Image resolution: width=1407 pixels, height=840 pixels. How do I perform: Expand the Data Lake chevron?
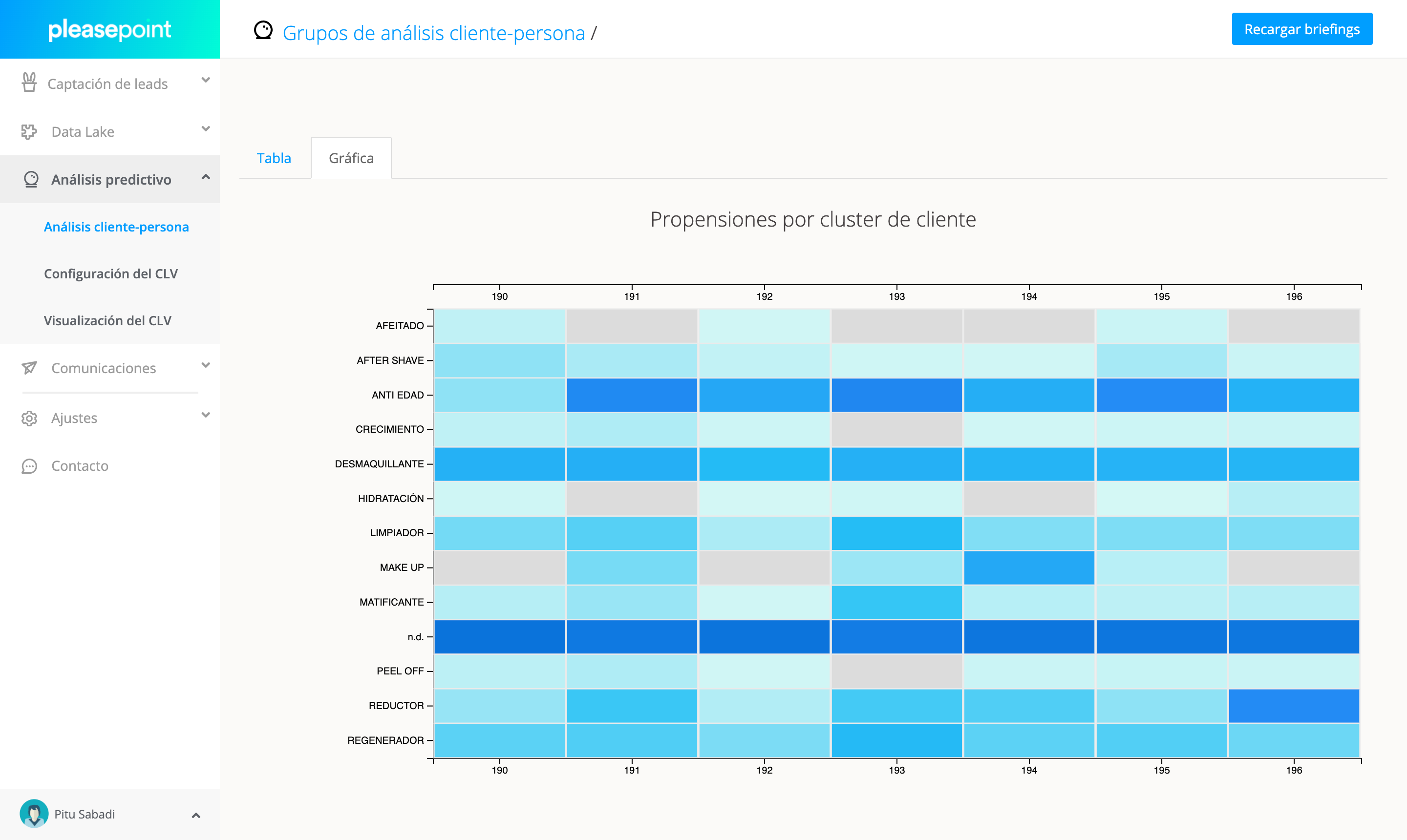[206, 129]
